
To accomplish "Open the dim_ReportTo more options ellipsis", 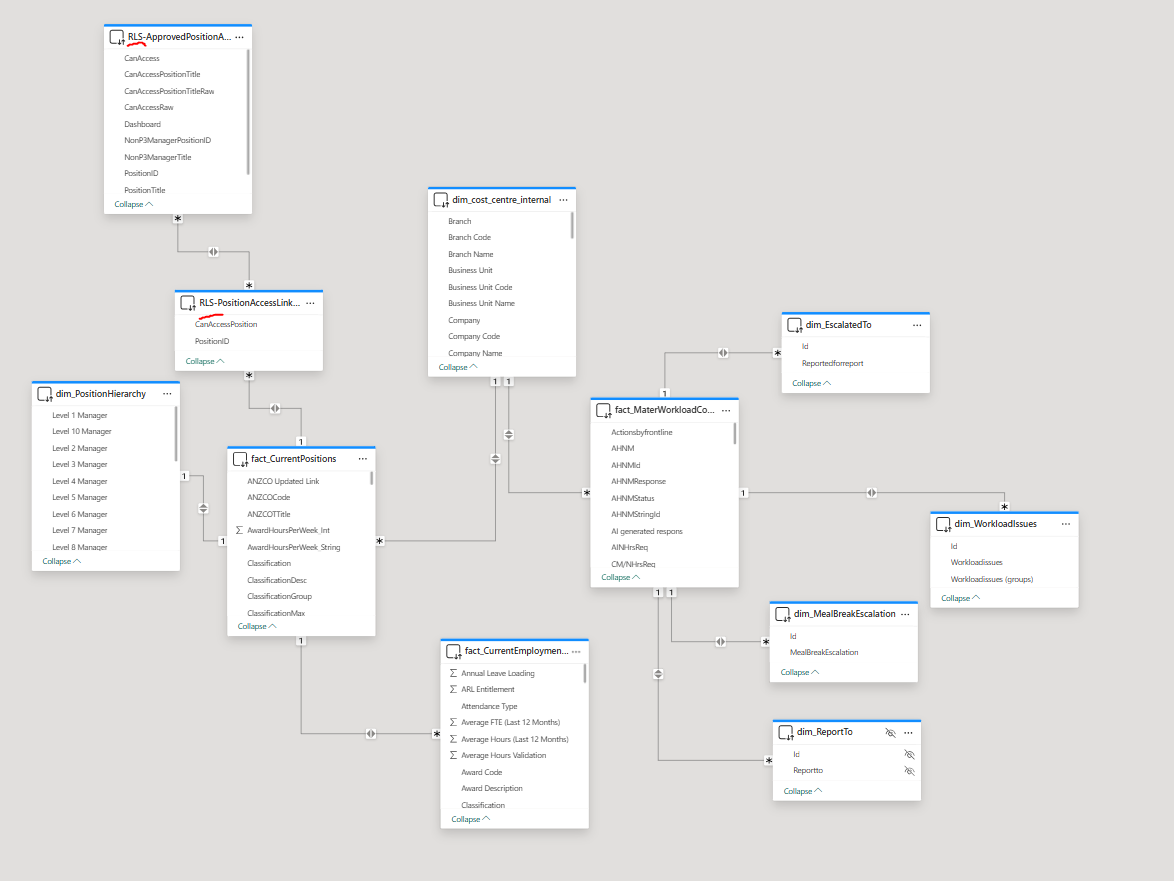I will point(908,733).
